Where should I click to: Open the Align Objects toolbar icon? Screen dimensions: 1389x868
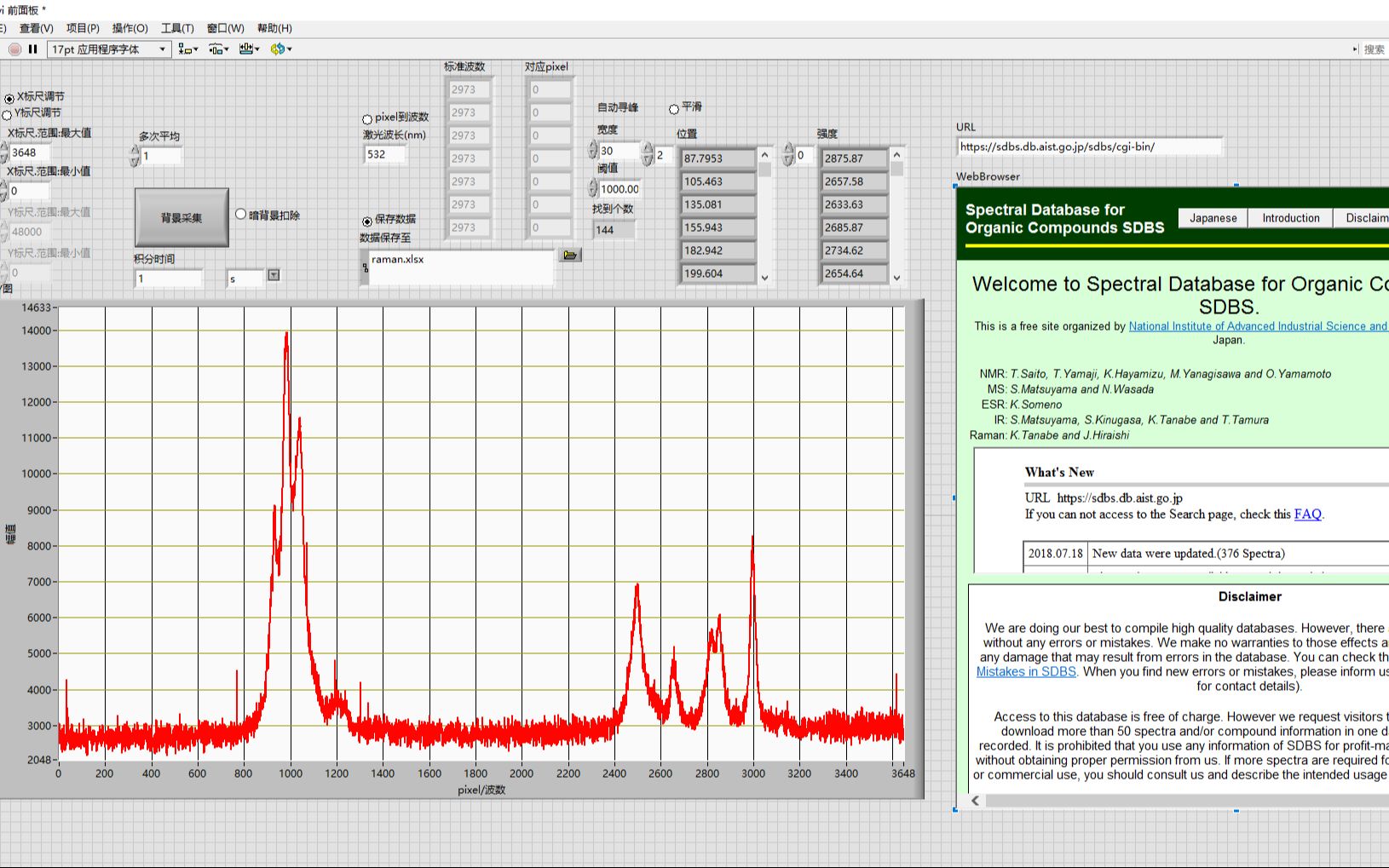[x=187, y=49]
